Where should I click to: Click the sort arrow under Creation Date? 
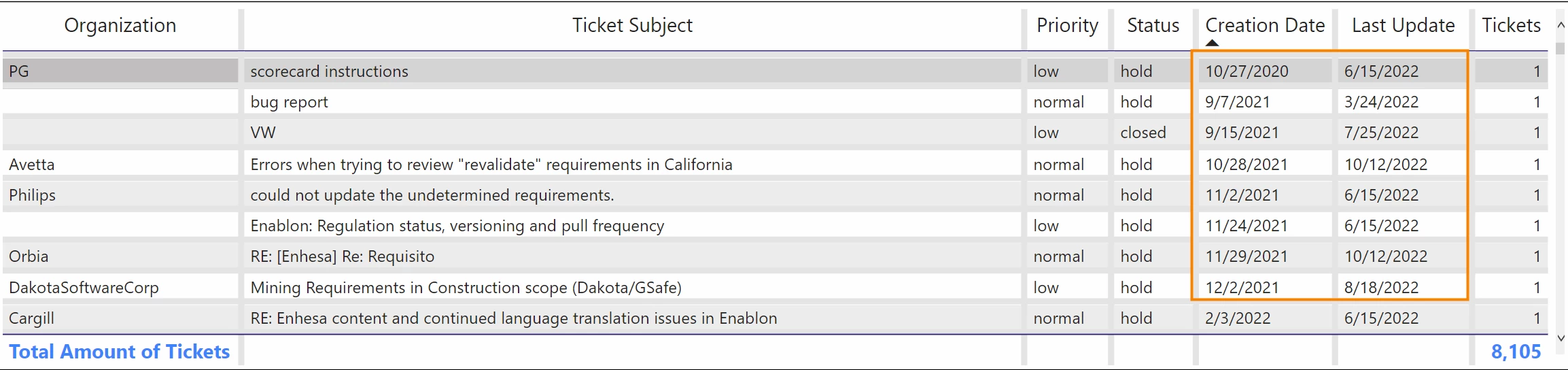(1212, 43)
